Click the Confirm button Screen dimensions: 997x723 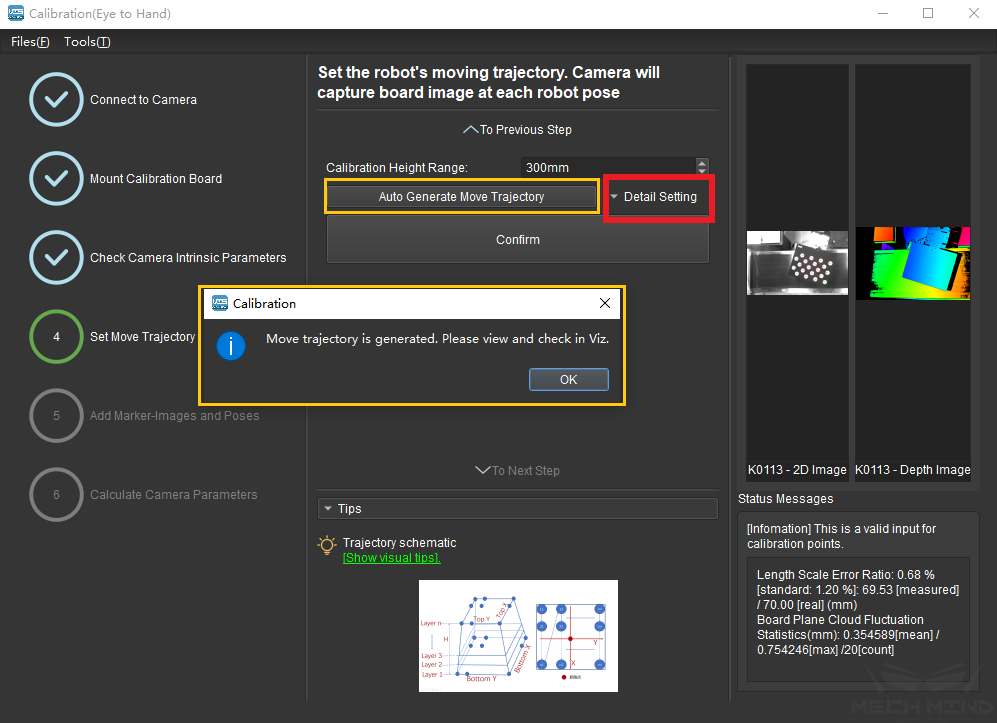click(518, 240)
